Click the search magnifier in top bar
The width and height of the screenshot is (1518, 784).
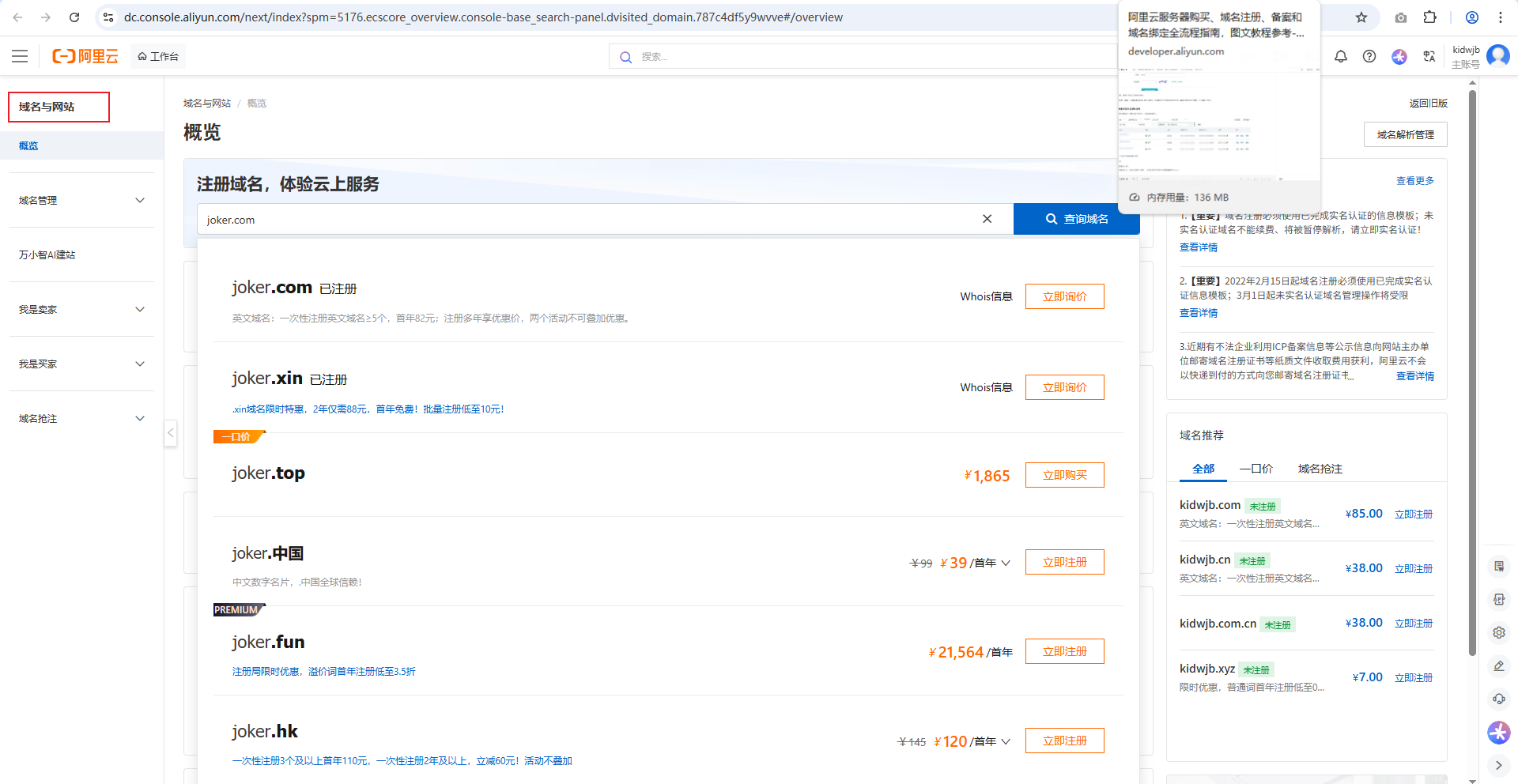pyautogui.click(x=625, y=56)
